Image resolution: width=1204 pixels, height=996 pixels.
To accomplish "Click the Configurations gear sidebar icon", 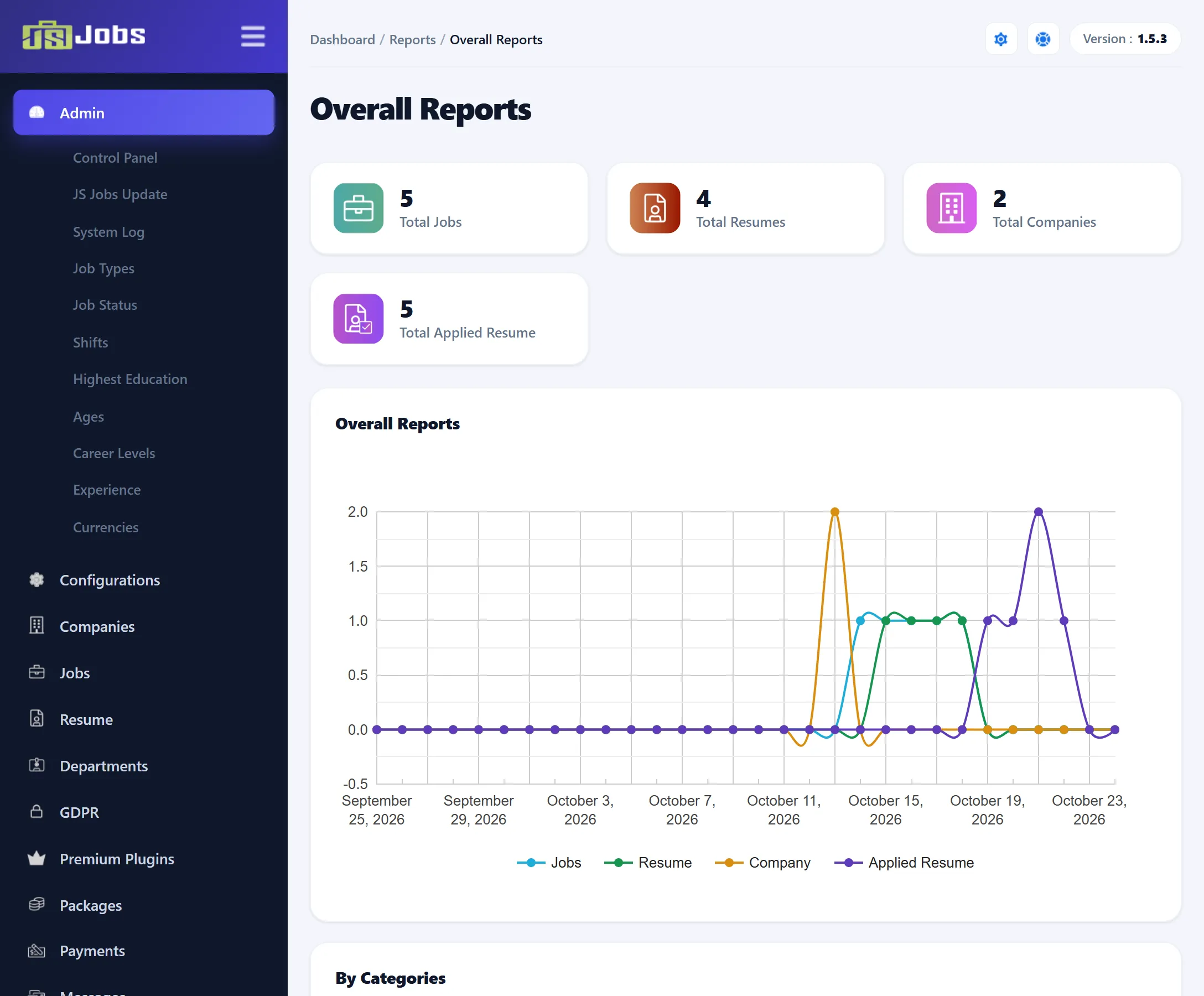I will 37,580.
